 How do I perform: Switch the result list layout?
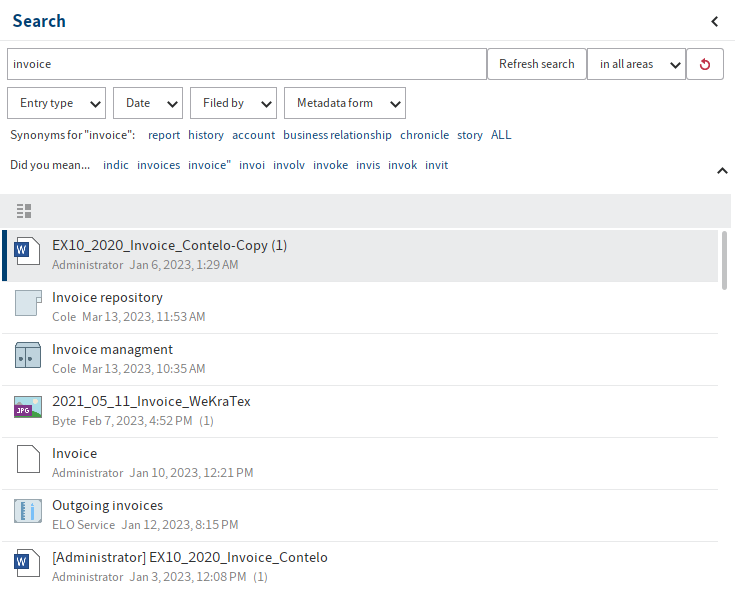pos(24,211)
